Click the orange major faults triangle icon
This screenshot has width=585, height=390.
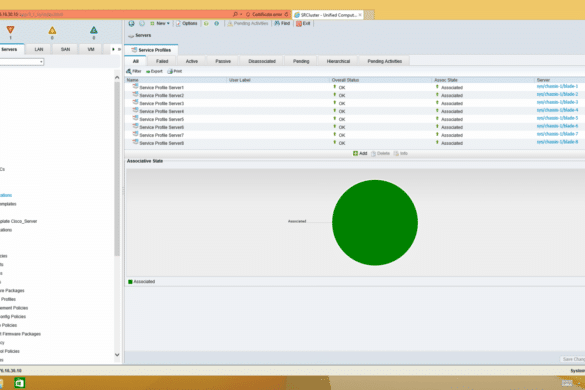[x=52, y=31]
